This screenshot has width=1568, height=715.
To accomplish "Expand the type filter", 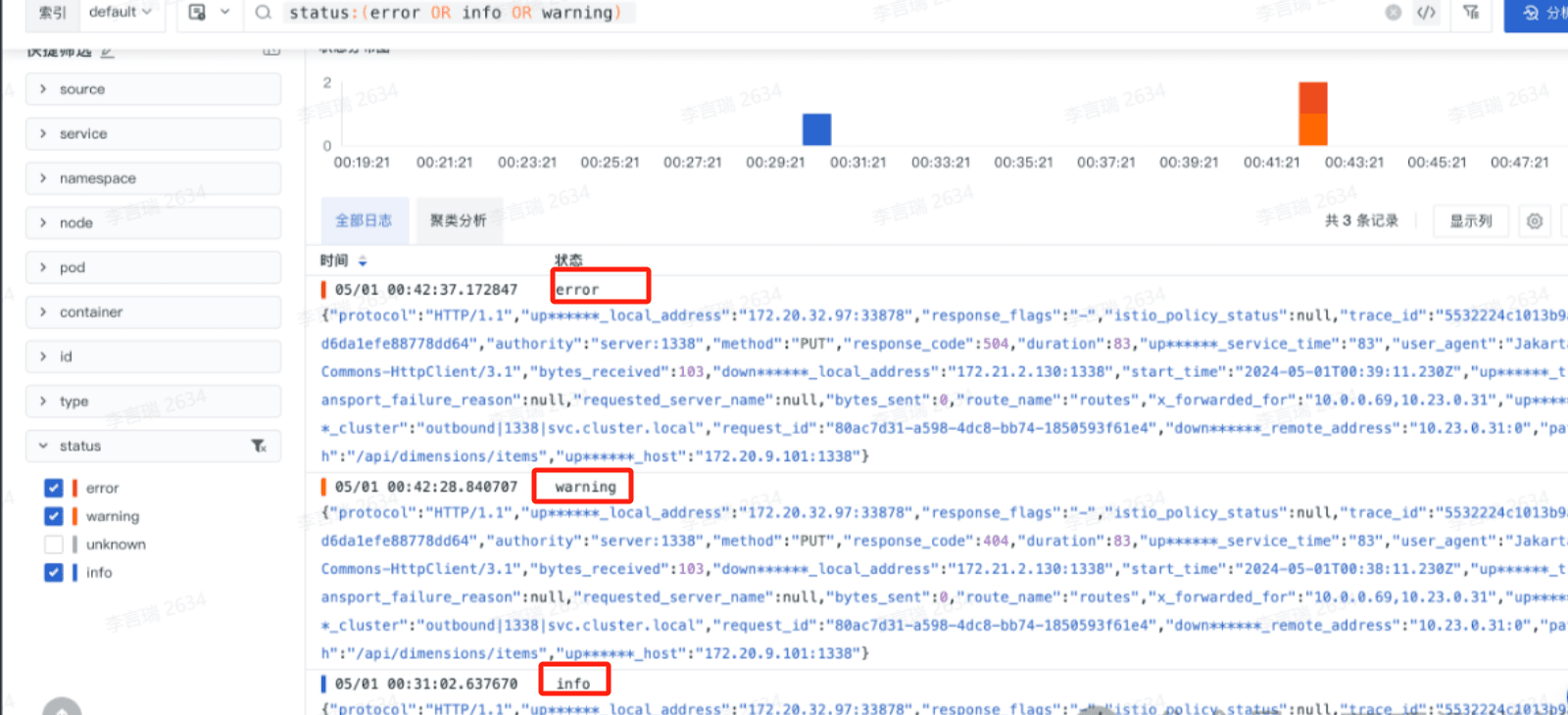I will [153, 402].
